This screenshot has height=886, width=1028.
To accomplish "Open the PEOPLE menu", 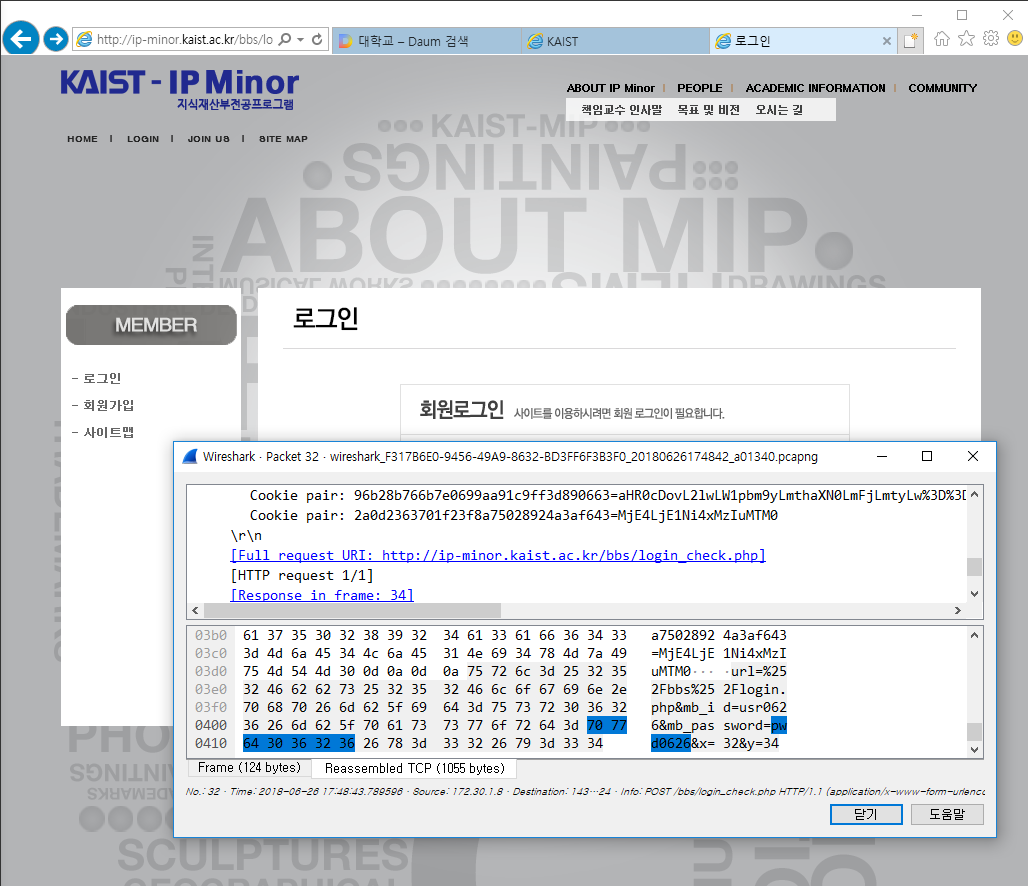I will click(x=700, y=88).
